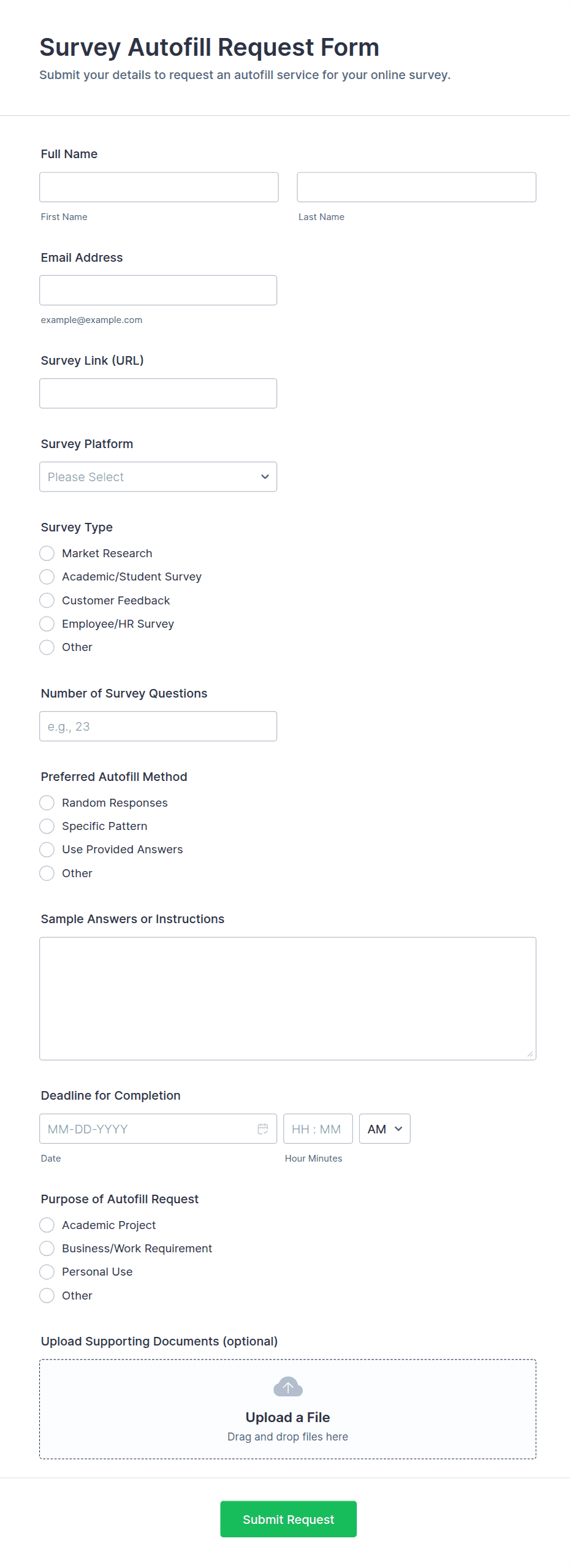Open the Survey Platform dropdown
Screen dimensions: 570x1568
point(158,477)
